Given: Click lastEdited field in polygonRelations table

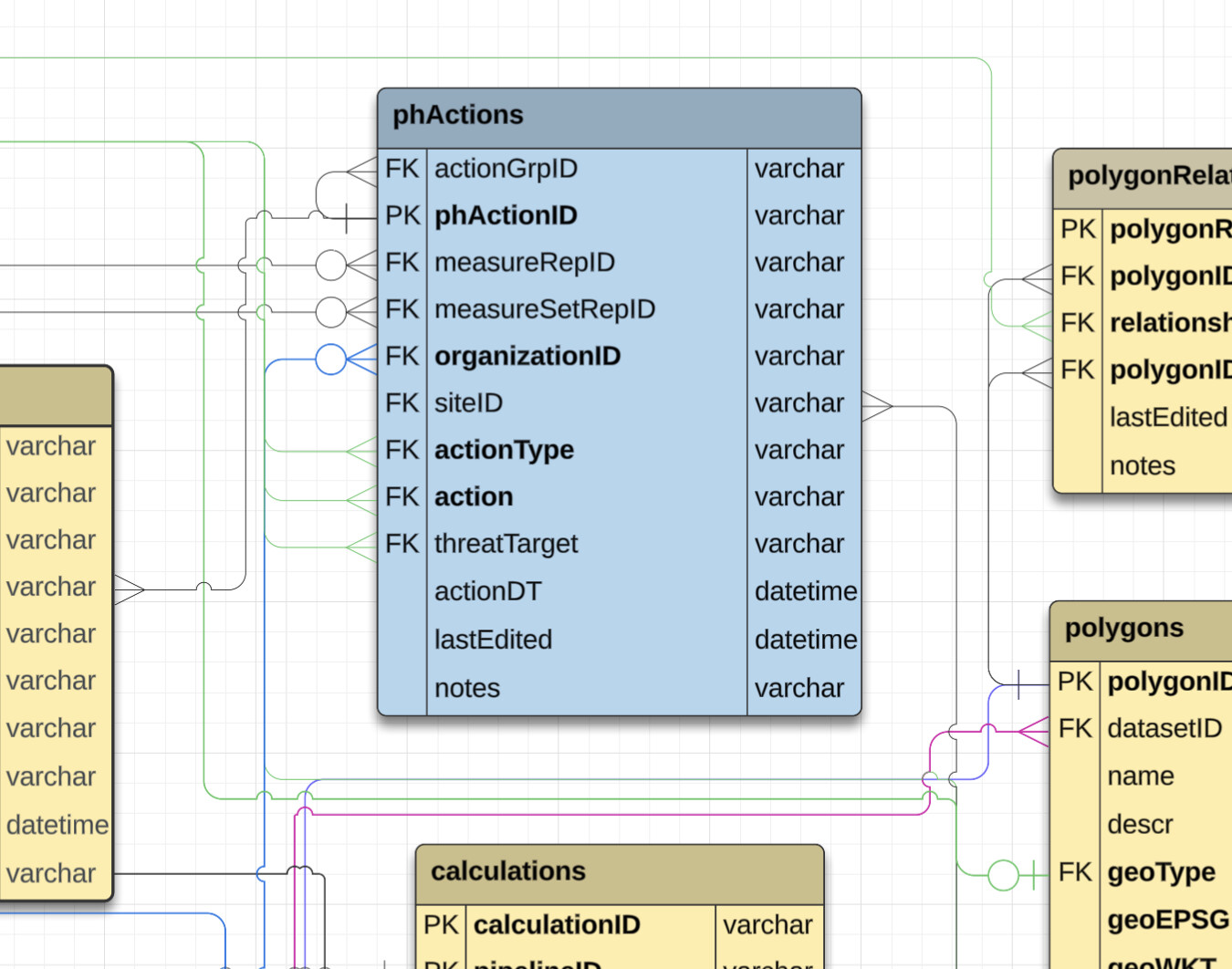Looking at the screenshot, I should coord(1169,417).
